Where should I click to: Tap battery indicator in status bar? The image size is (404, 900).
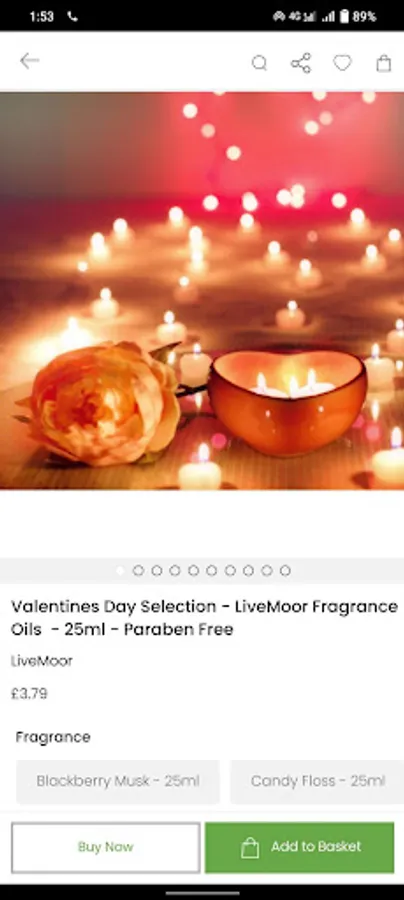[x=344, y=17]
